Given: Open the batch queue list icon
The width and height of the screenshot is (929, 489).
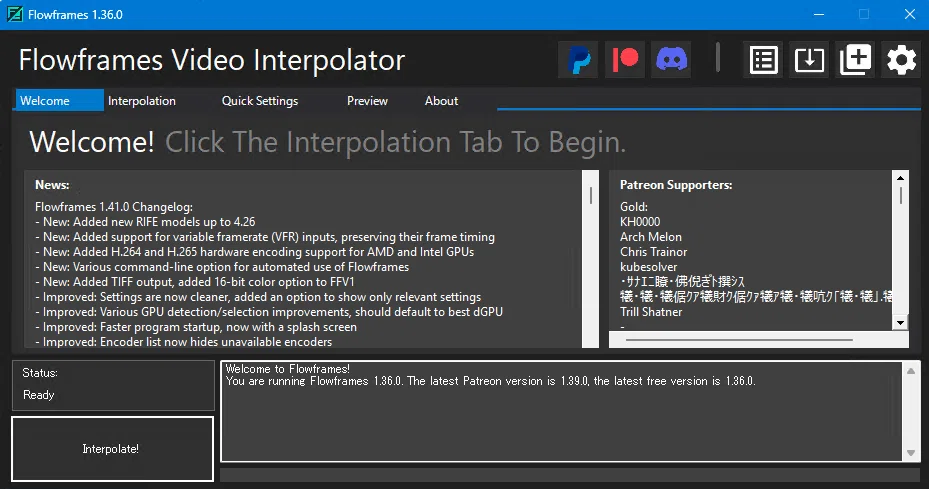Looking at the screenshot, I should tap(763, 60).
